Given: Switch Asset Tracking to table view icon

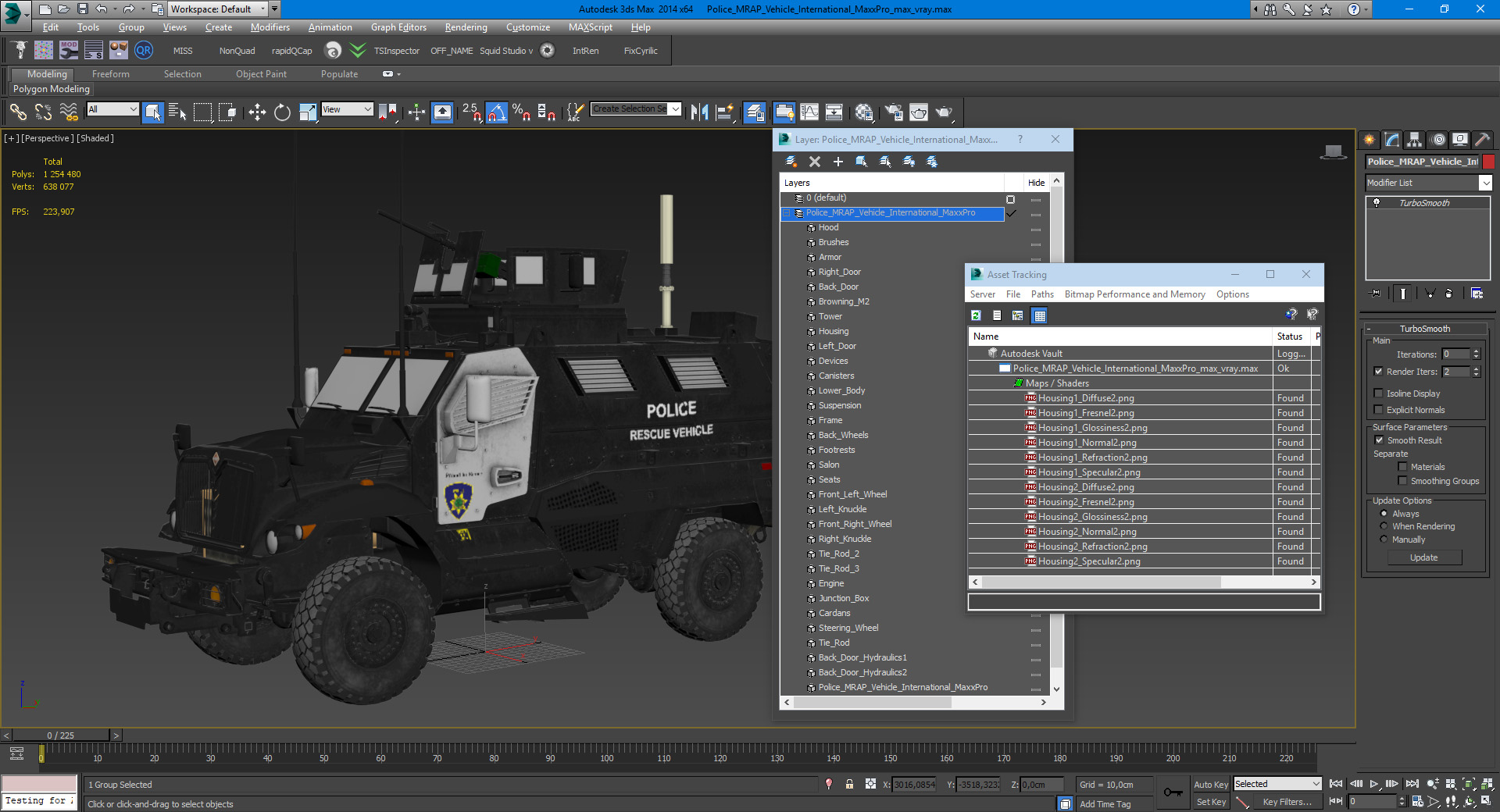Looking at the screenshot, I should pos(1039,315).
